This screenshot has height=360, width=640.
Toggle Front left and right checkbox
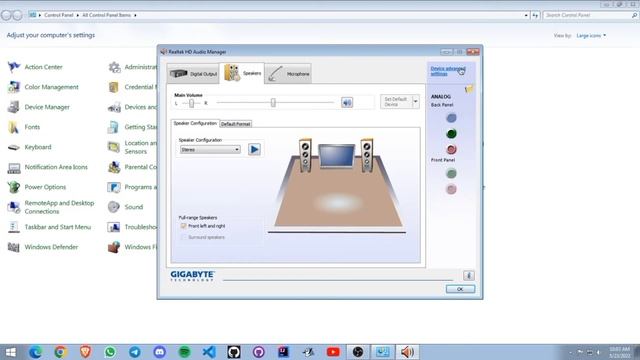[x=183, y=226]
